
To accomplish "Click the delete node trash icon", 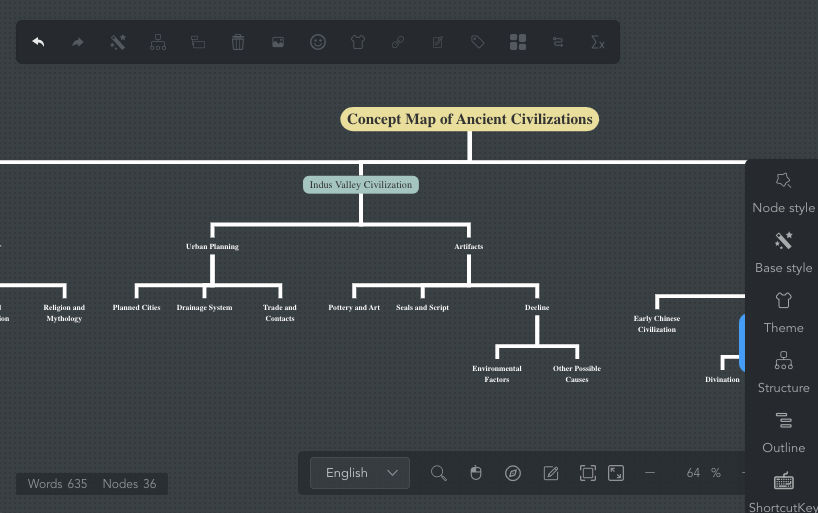I will point(238,42).
